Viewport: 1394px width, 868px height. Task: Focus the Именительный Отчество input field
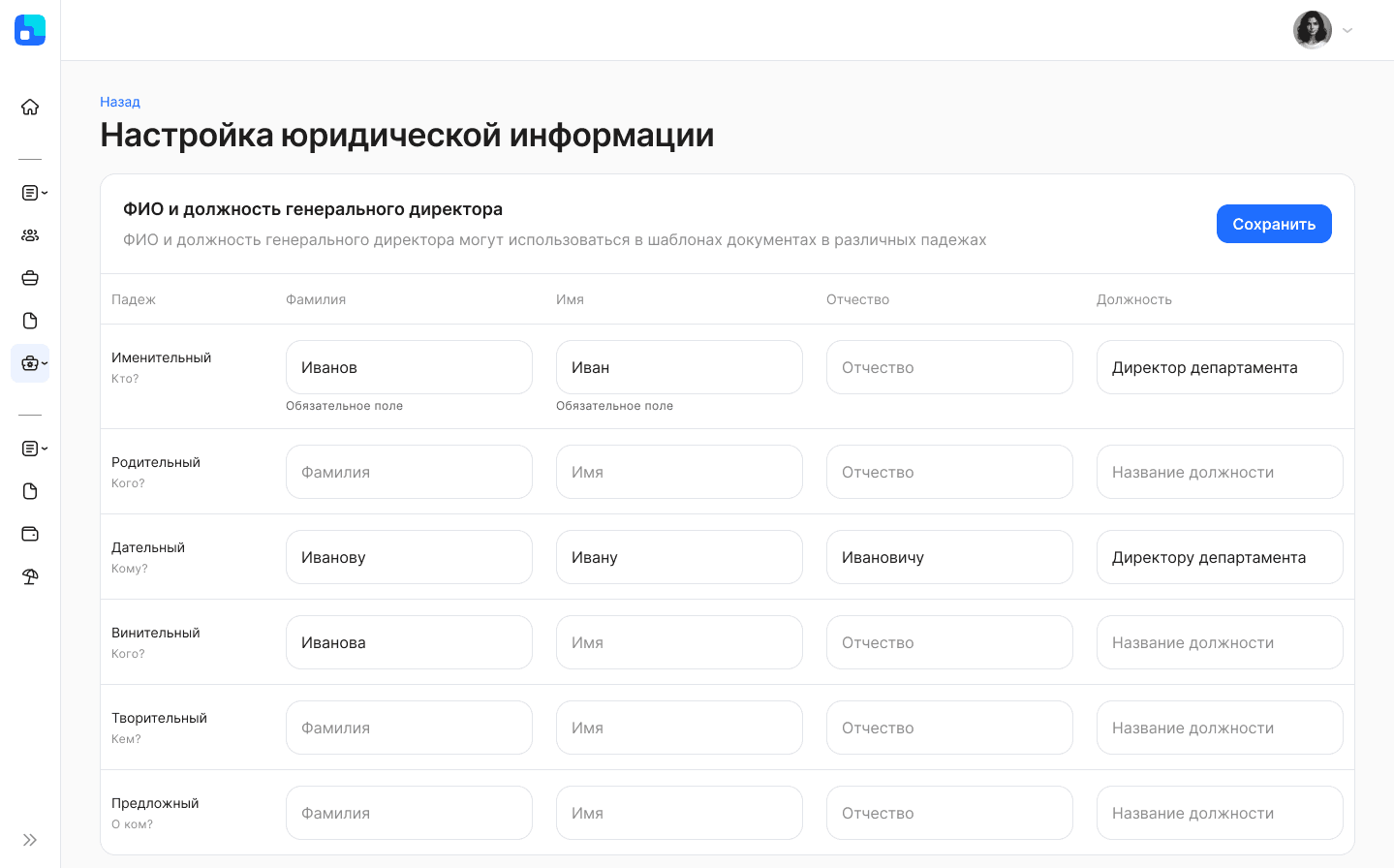(x=949, y=367)
